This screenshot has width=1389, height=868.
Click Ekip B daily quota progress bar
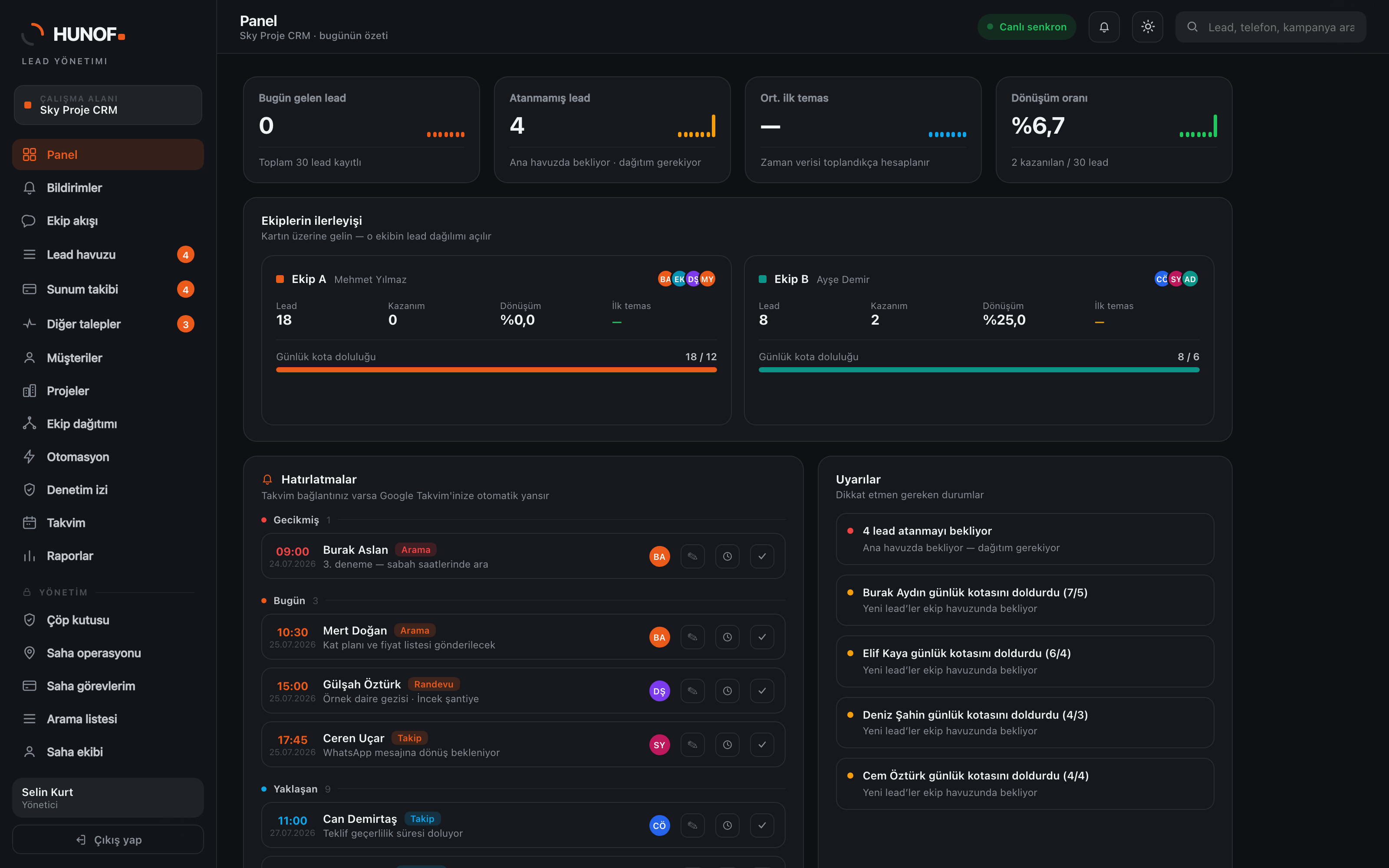979,370
